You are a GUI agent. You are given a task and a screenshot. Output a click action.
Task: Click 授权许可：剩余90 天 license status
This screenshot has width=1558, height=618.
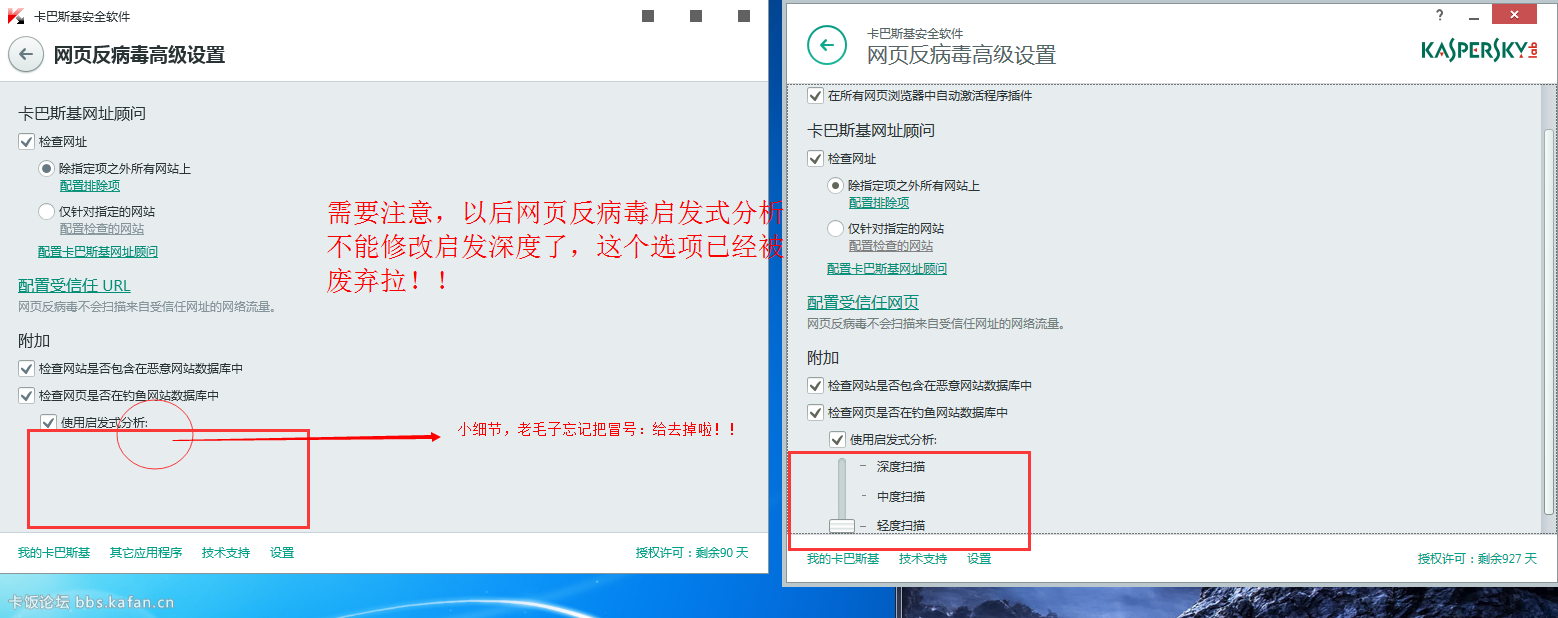point(692,553)
